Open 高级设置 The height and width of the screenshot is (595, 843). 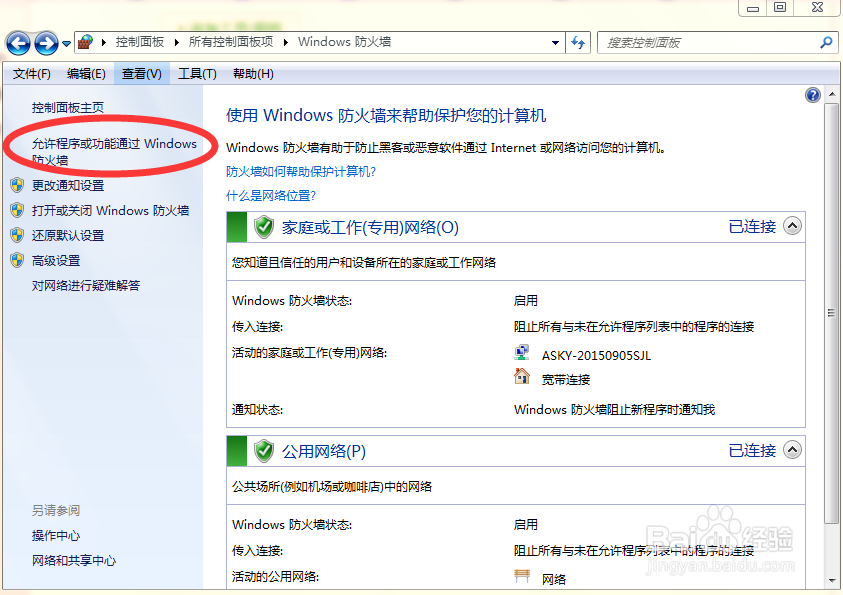click(56, 261)
